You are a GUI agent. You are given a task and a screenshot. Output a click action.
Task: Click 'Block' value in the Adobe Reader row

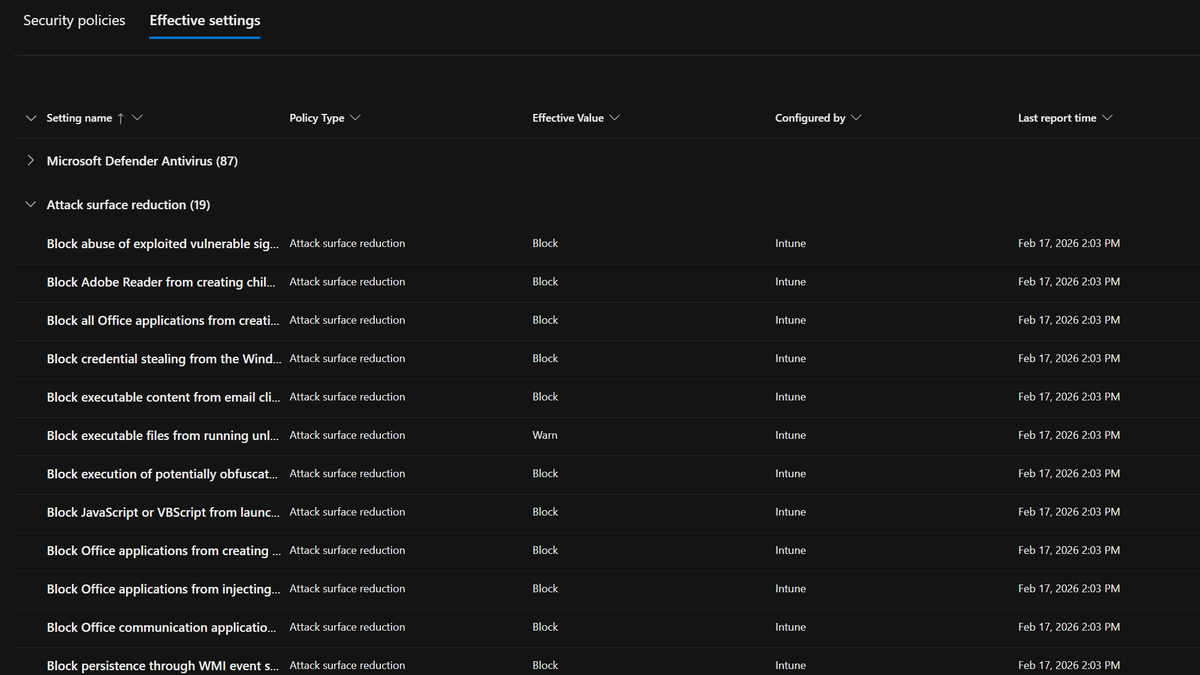[x=545, y=282]
